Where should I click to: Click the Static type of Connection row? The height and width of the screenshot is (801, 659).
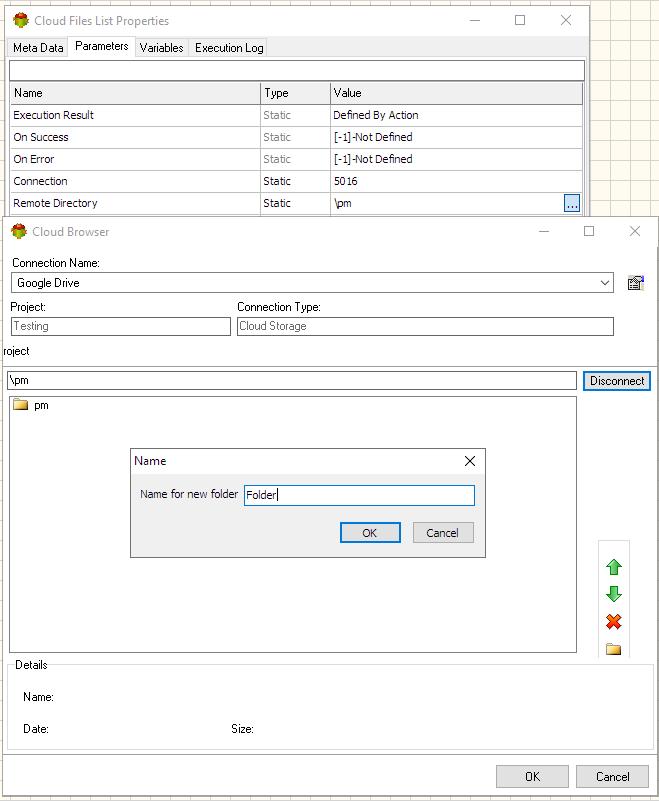[277, 181]
